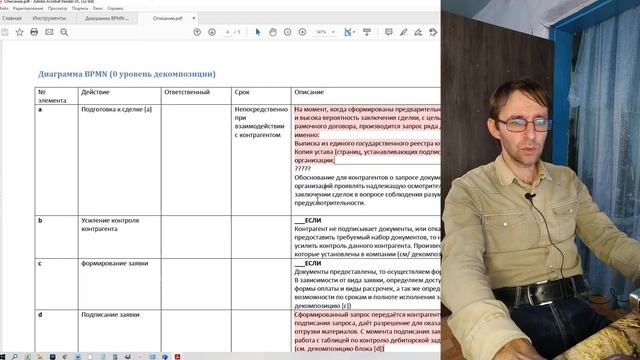This screenshot has width=640, height=360.
Task: Switch to the Инструменты tab
Action: point(49,18)
